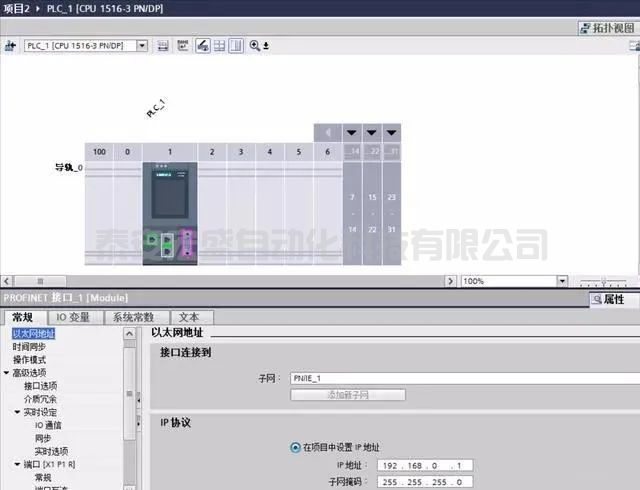640x490 pixels.
Task: Select rack slot header 6
Action: [x=328, y=152]
